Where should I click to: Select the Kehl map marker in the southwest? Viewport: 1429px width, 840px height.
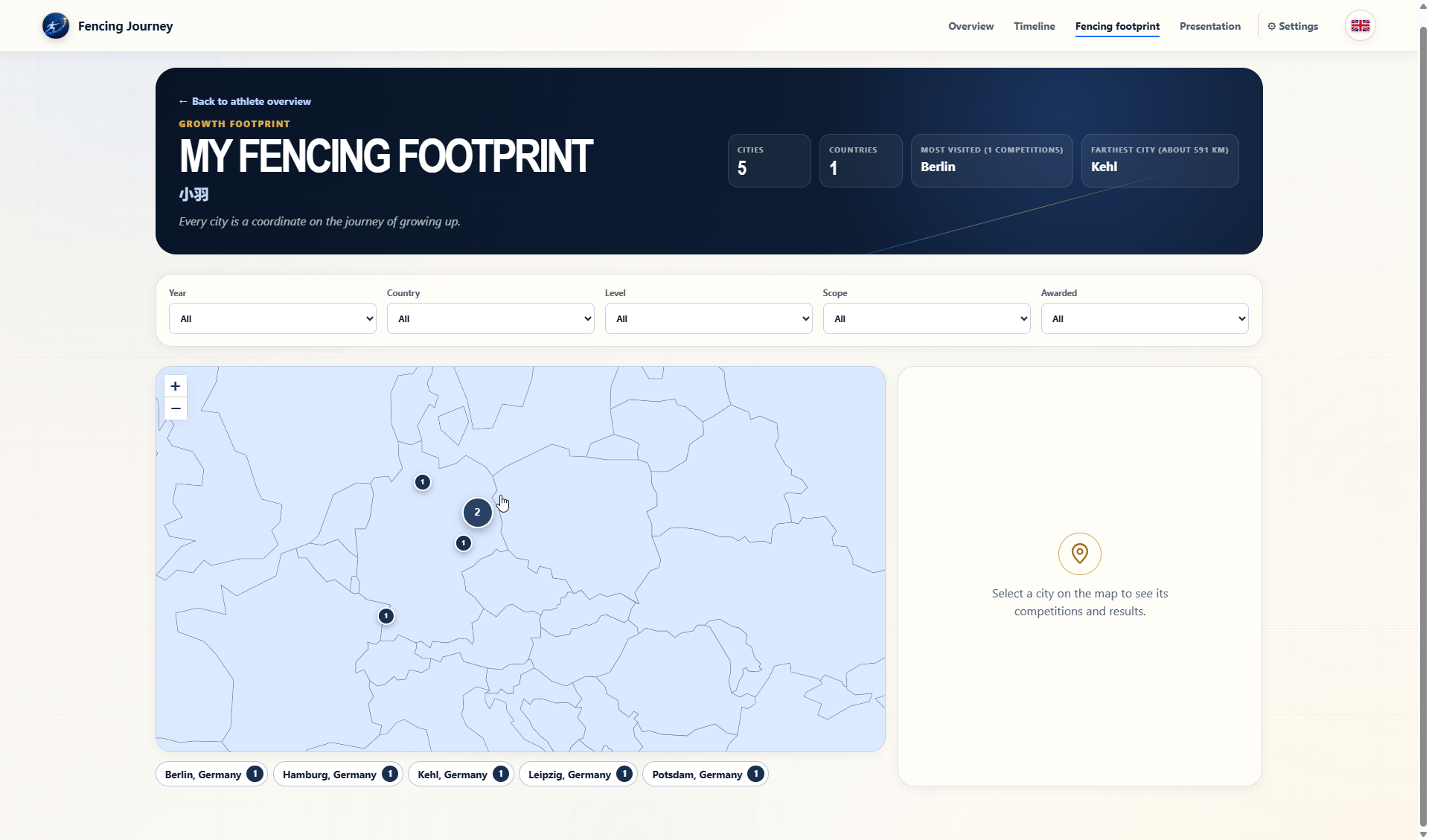tap(386, 616)
